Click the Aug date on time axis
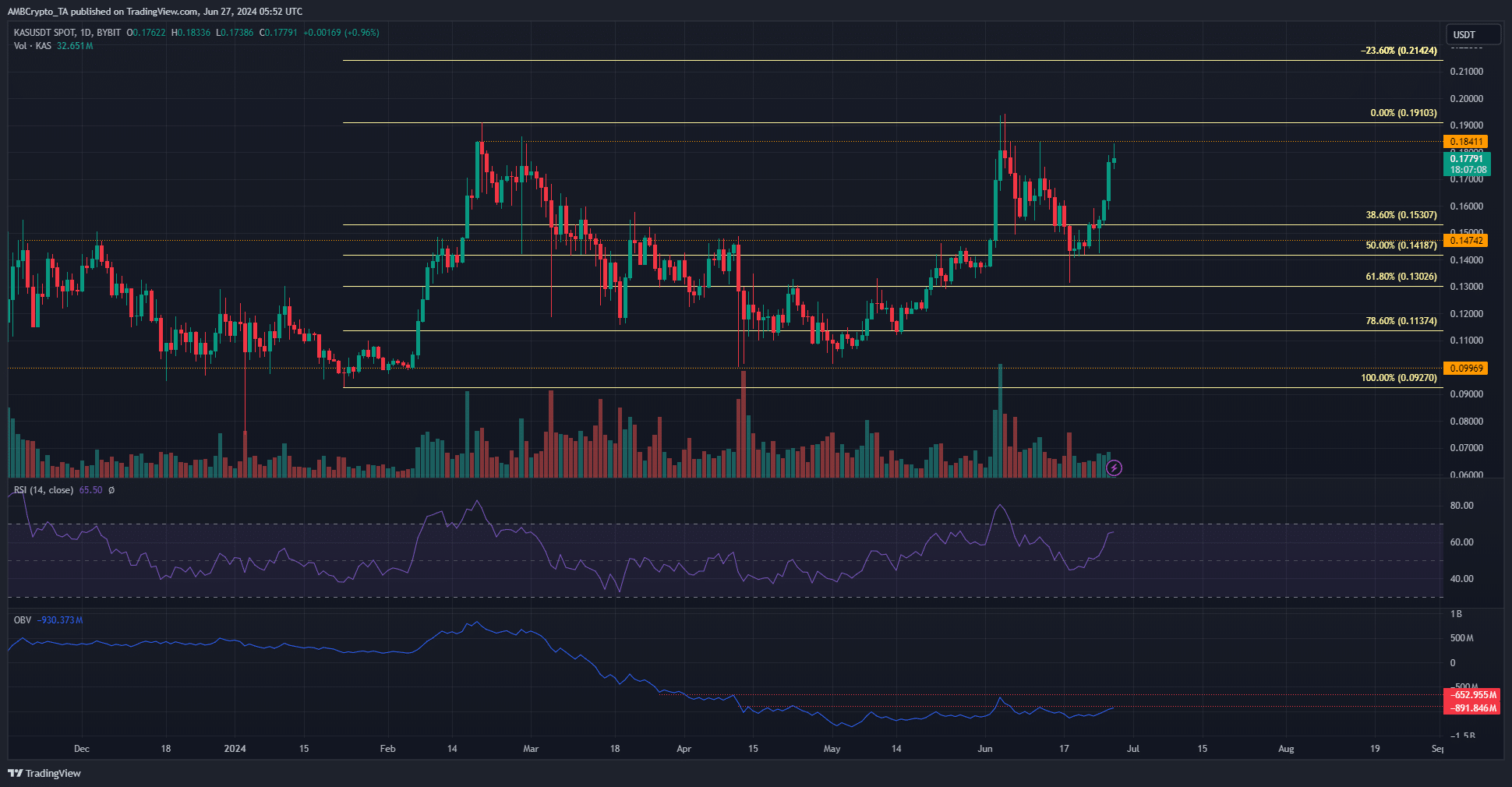The width and height of the screenshot is (1512, 787). coord(1286,749)
